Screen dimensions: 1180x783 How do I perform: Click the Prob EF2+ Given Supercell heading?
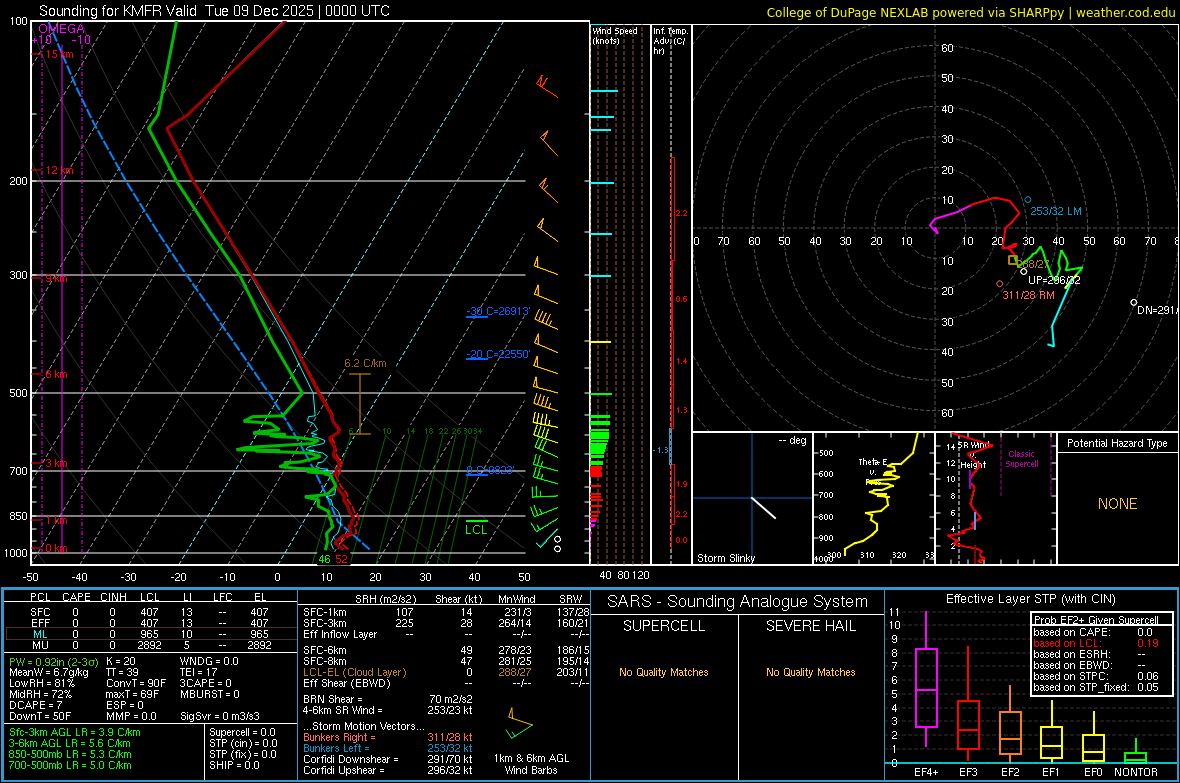(1096, 620)
